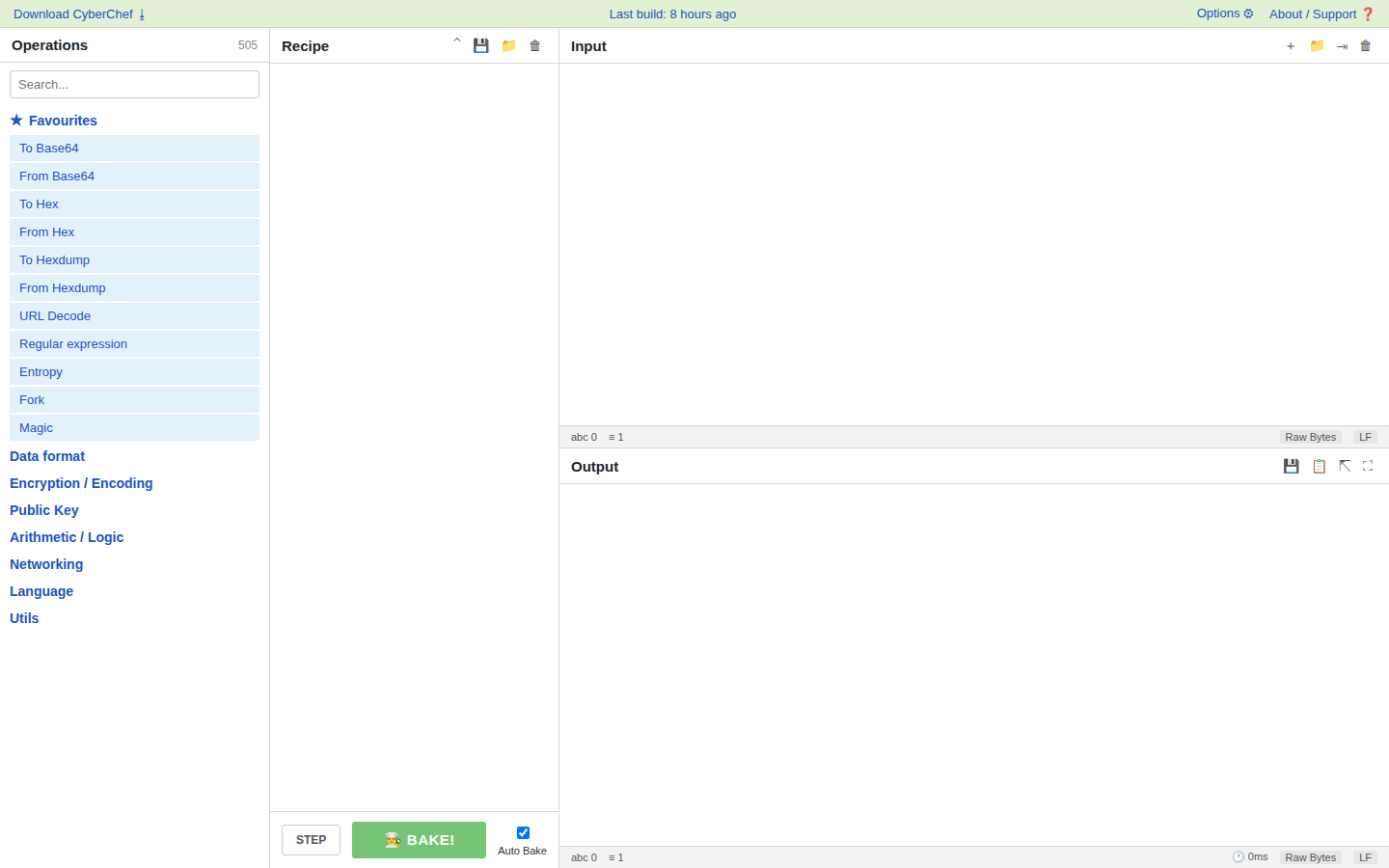This screenshot has height=868, width=1389.
Task: Open a folder as input
Action: coord(1317,45)
